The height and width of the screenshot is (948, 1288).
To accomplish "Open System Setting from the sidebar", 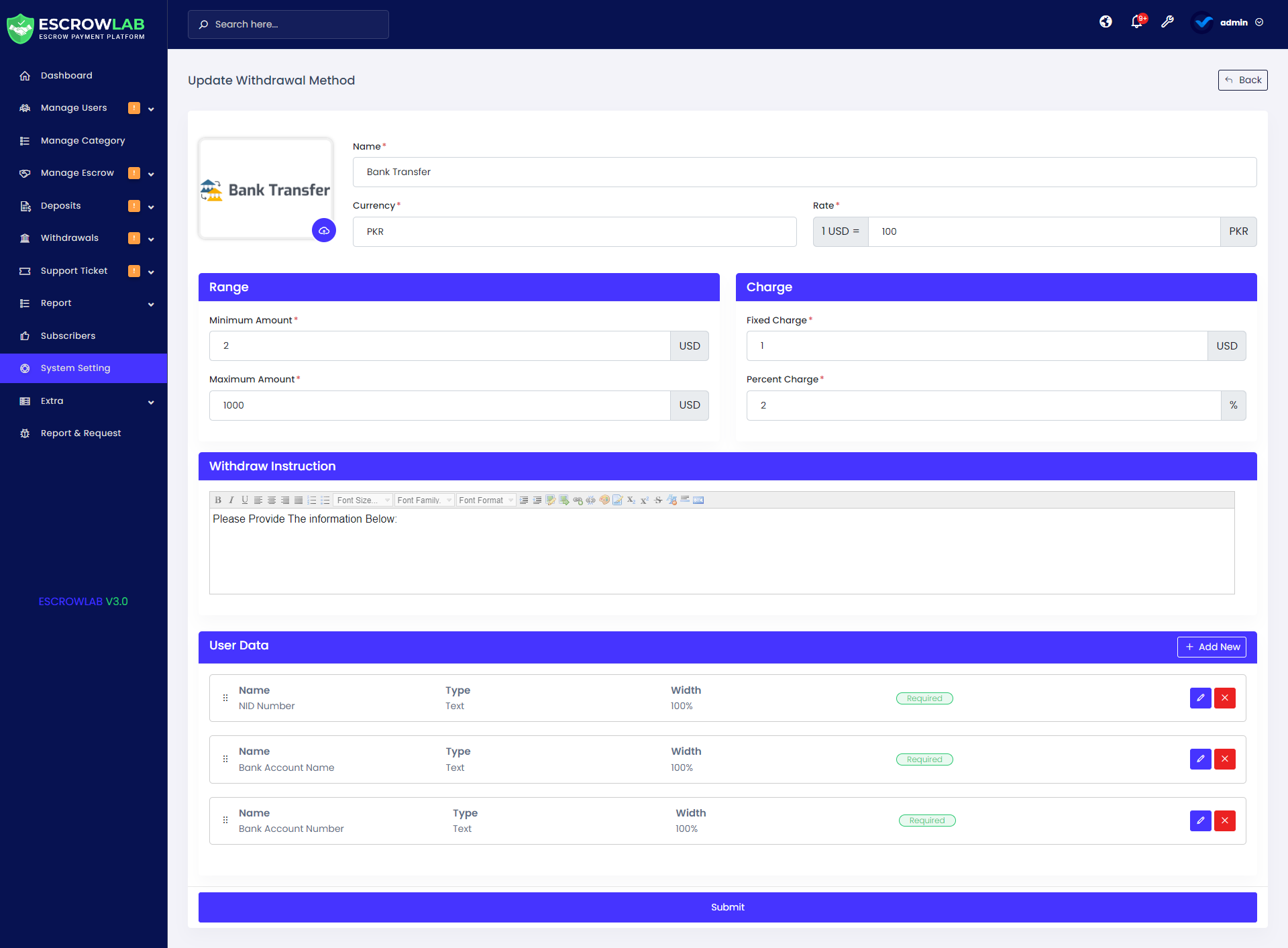I will click(75, 368).
